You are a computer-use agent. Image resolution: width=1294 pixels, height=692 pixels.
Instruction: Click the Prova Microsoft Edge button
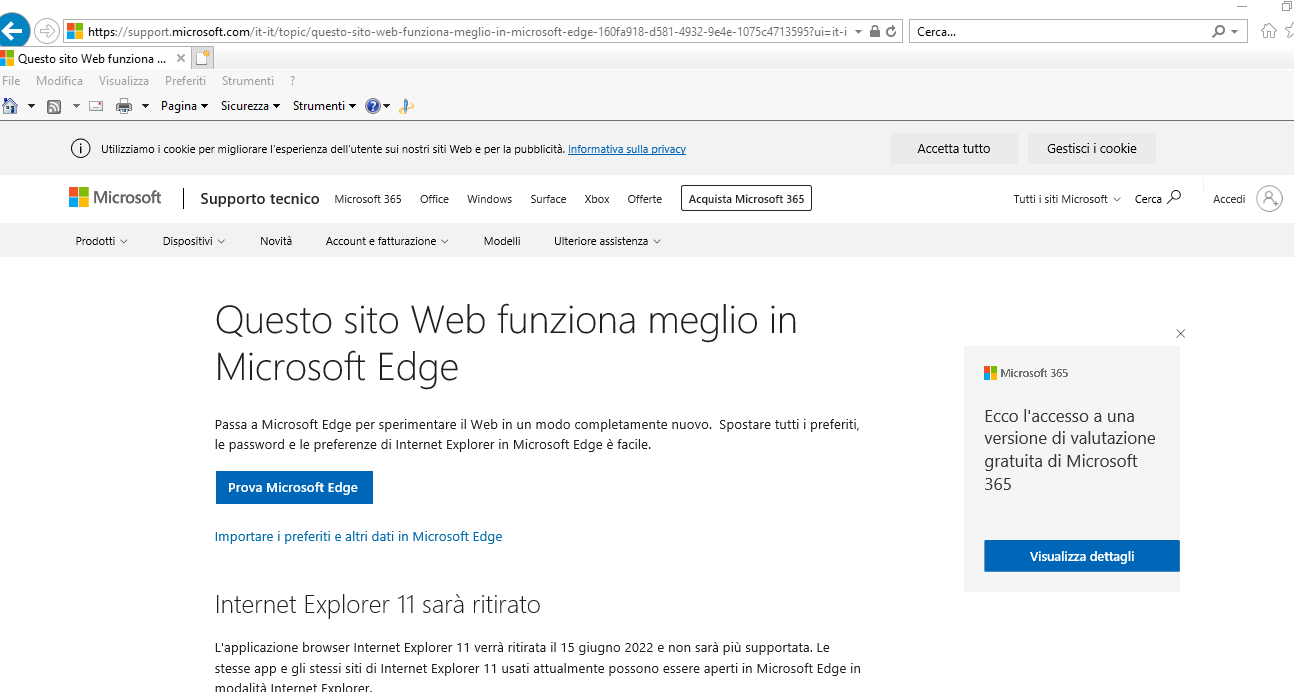pyautogui.click(x=294, y=487)
